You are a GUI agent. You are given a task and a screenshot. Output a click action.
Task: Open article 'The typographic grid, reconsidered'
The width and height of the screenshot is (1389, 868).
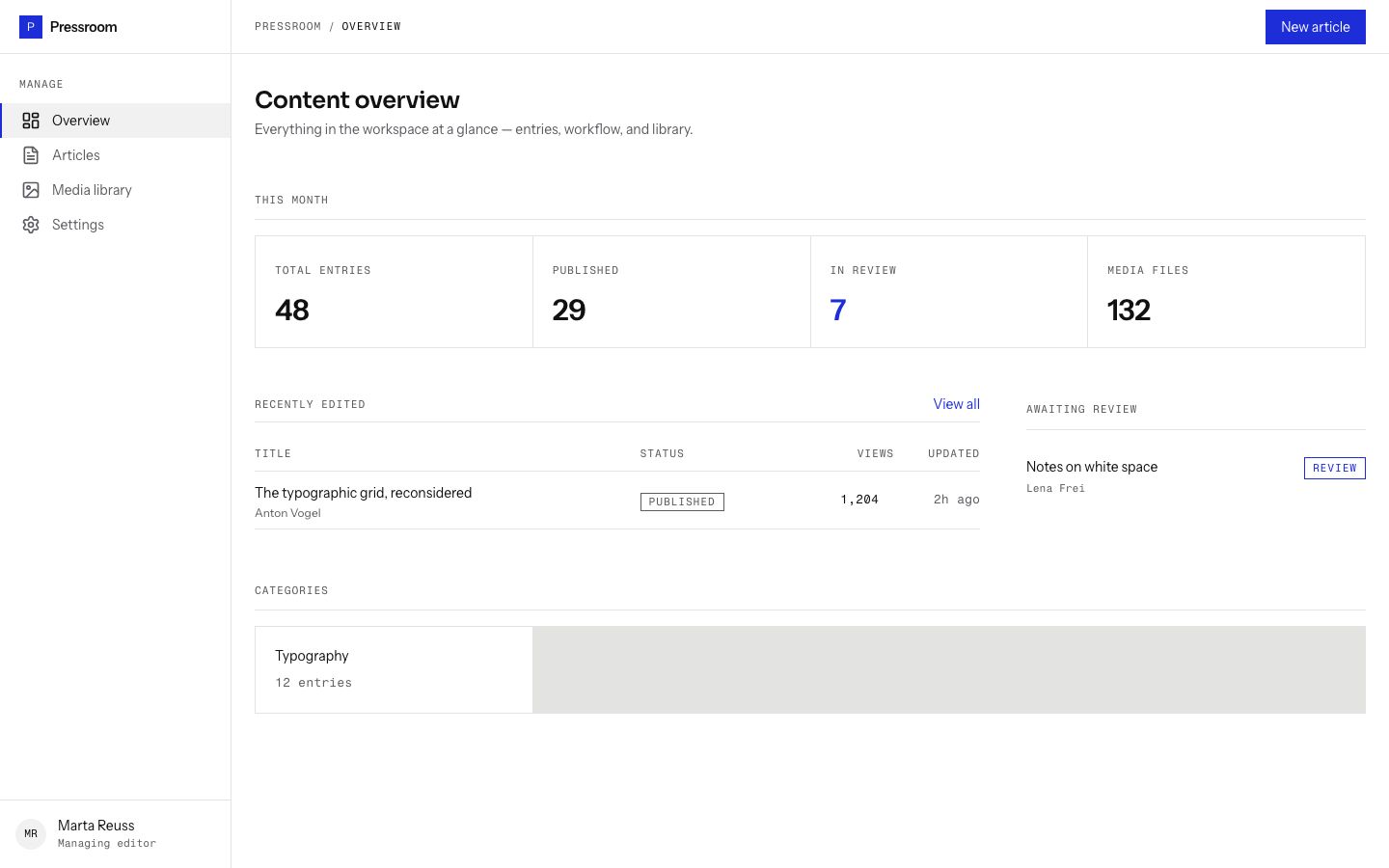coord(363,493)
